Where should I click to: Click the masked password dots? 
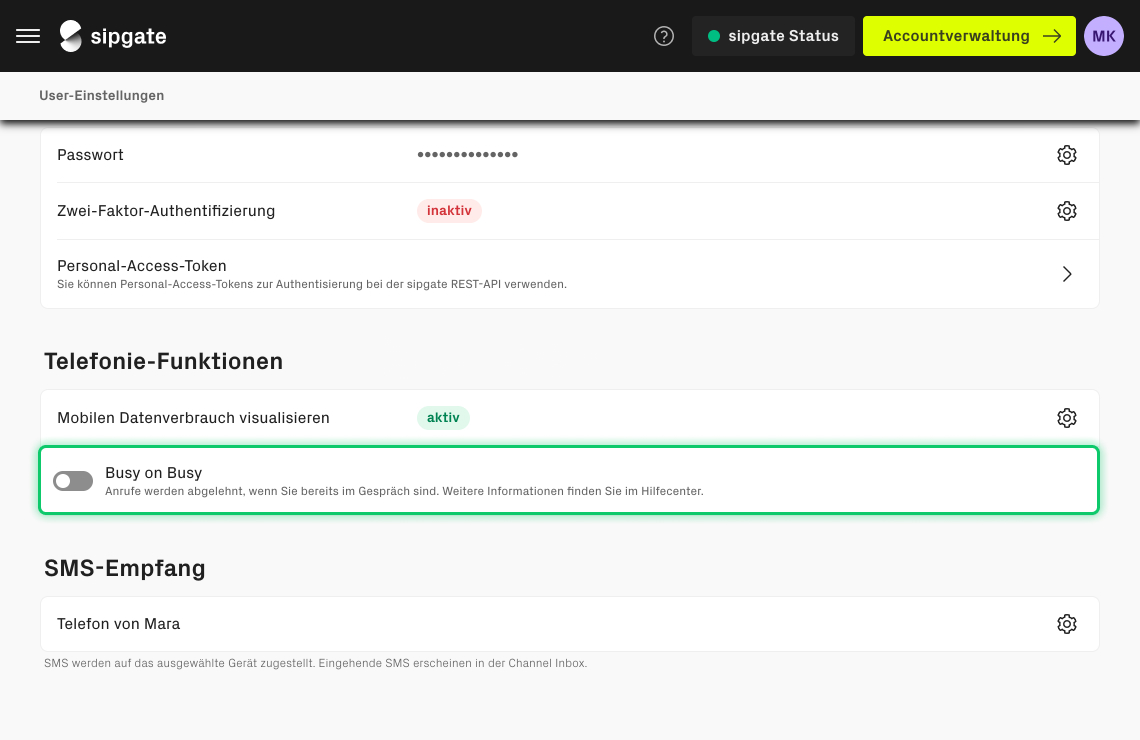pos(467,155)
